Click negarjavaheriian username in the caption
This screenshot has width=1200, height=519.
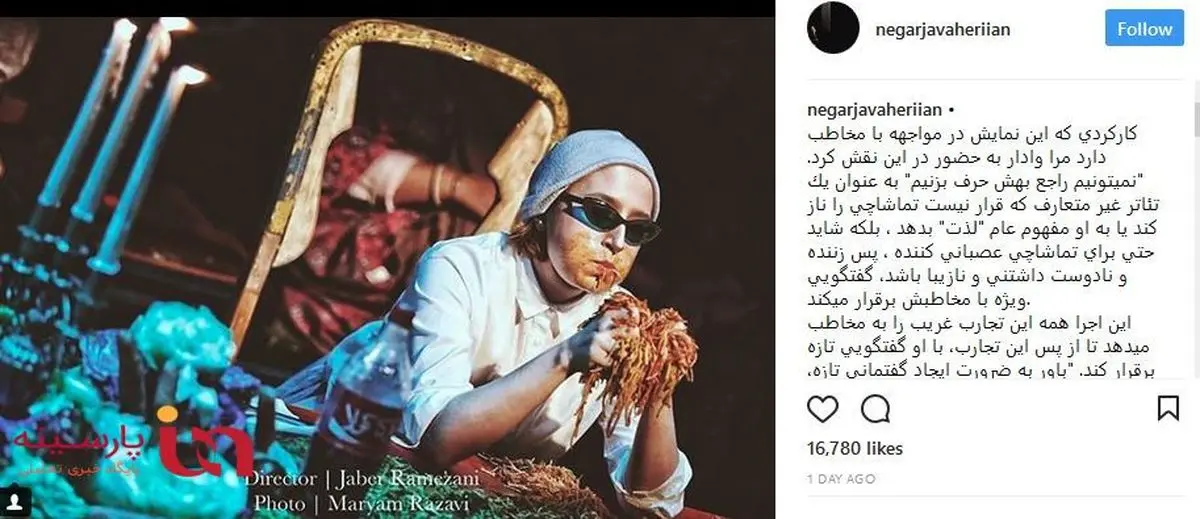(872, 110)
